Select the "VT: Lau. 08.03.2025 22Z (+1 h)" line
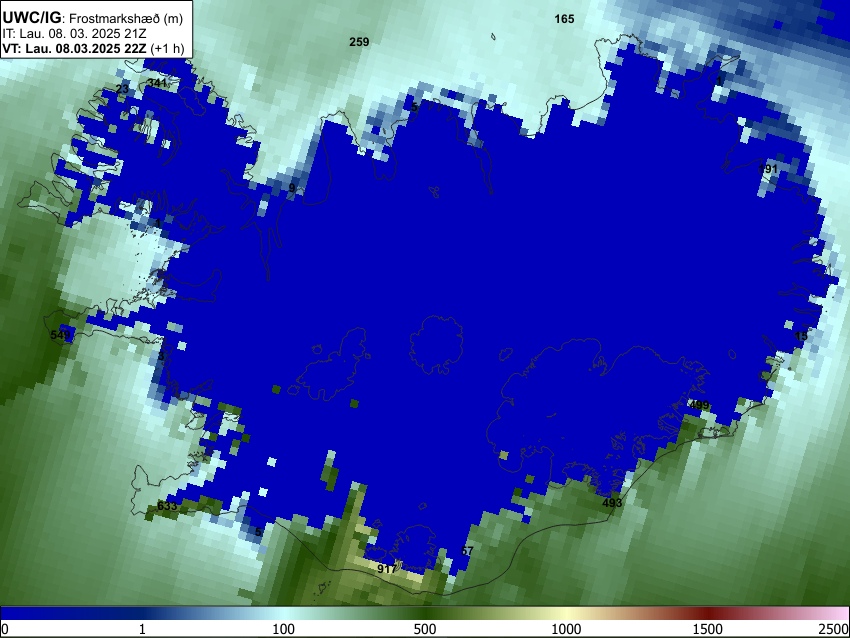 point(93,48)
